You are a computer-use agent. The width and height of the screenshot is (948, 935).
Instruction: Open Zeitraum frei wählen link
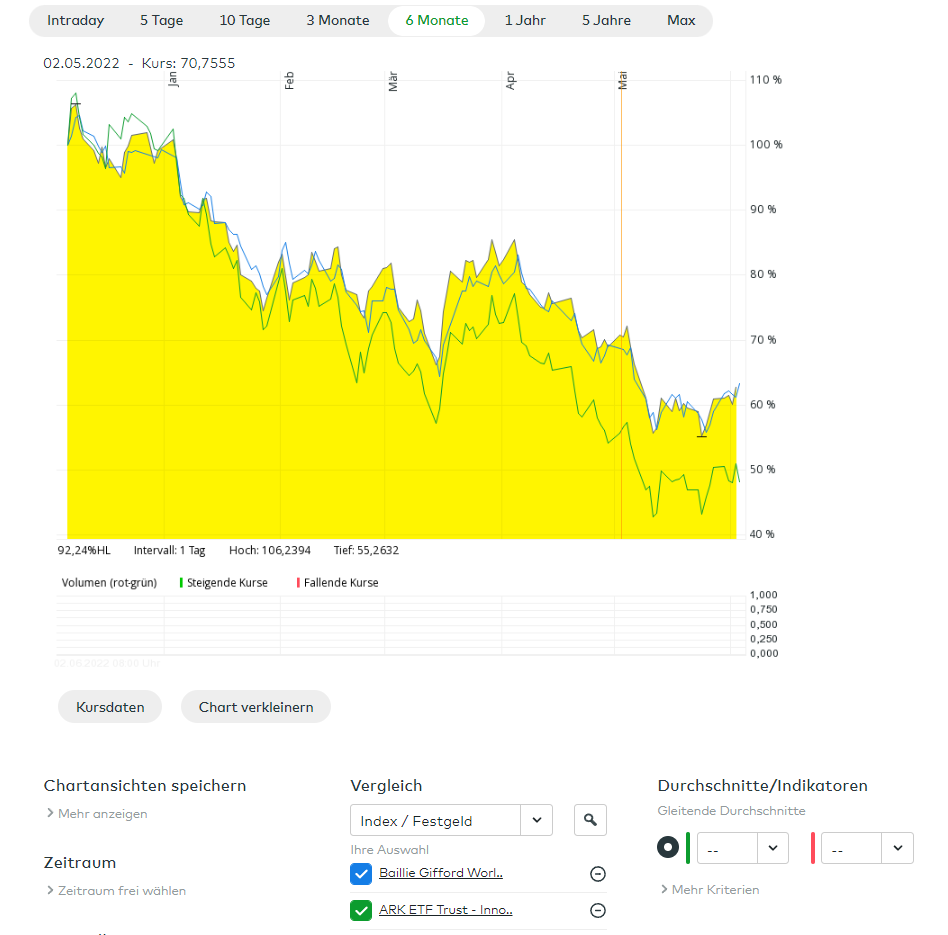(x=121, y=891)
